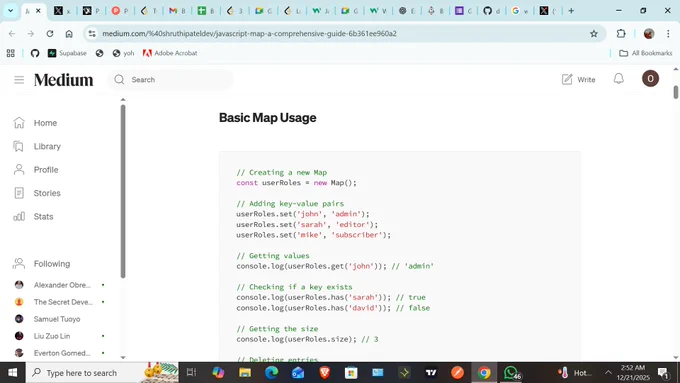Switch to the Google tab

[x=520, y=11]
